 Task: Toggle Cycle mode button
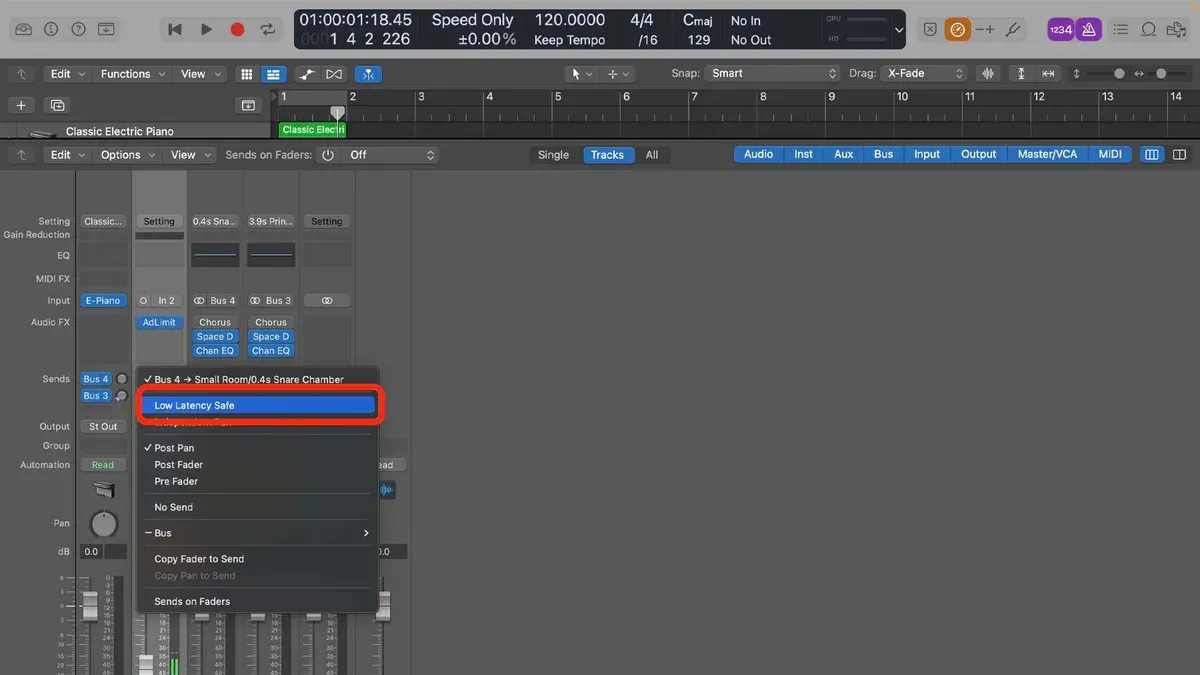tap(268, 30)
